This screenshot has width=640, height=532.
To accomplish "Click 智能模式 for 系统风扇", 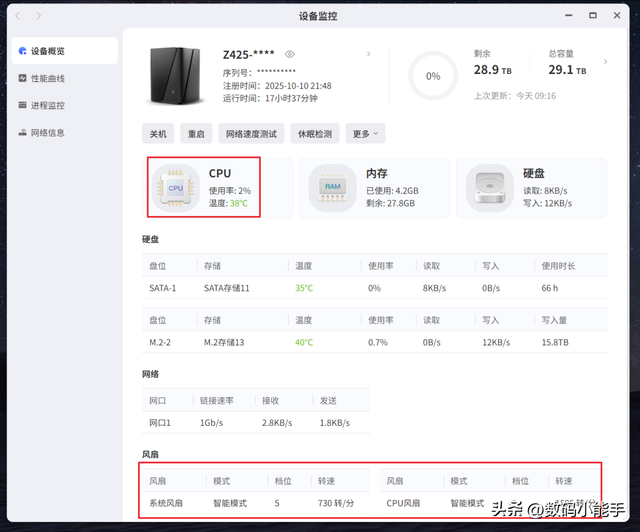I will click(230, 503).
